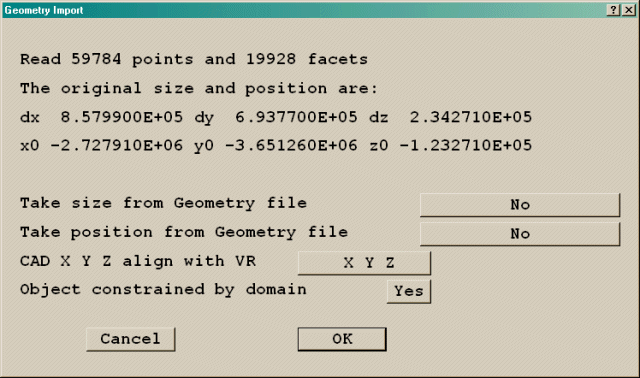Viewport: 640px width, 378px height.
Task: Select the x0 value -2.727910E+06
Action: pos(117,146)
